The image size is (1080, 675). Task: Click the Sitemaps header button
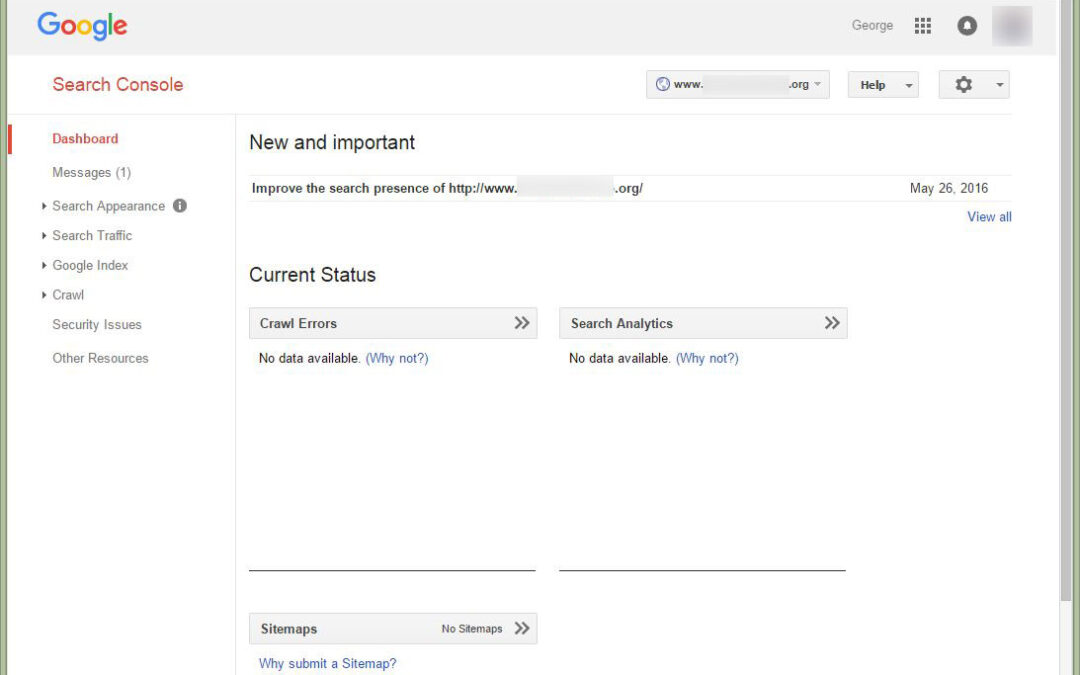pyautogui.click(x=393, y=628)
